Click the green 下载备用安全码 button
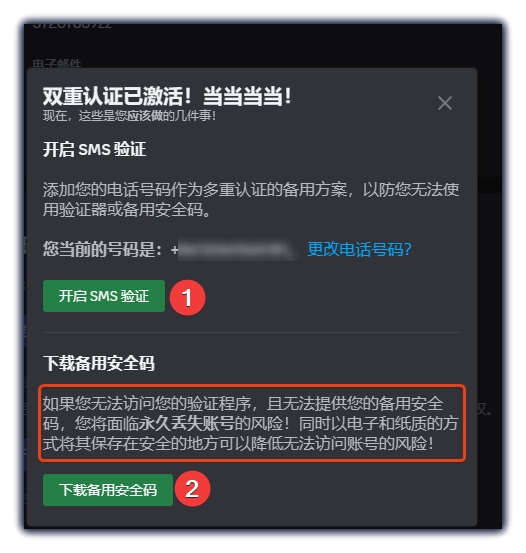The width and height of the screenshot is (526, 553). 108,490
